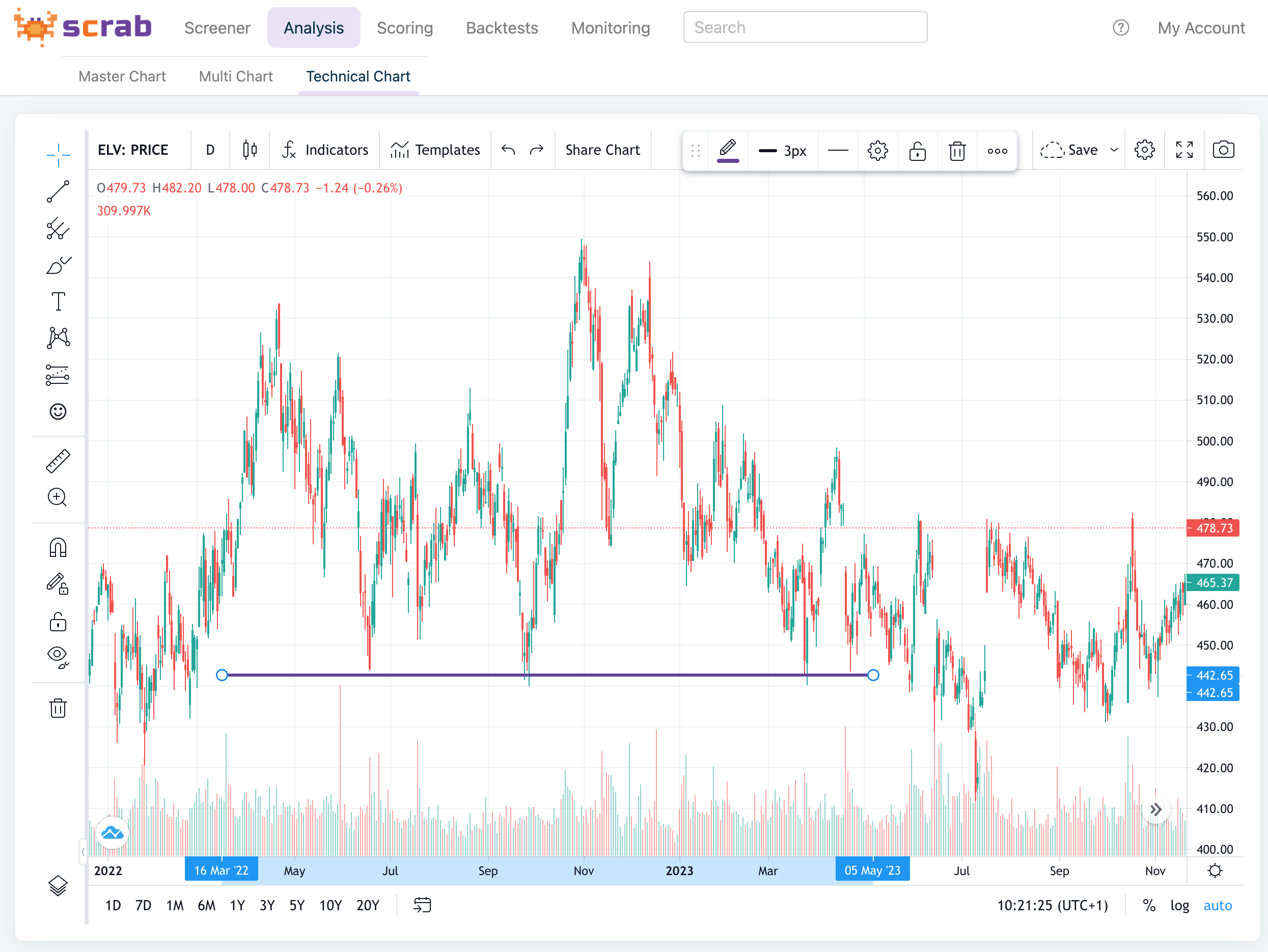Toggle percent scale mode

pos(1149,905)
